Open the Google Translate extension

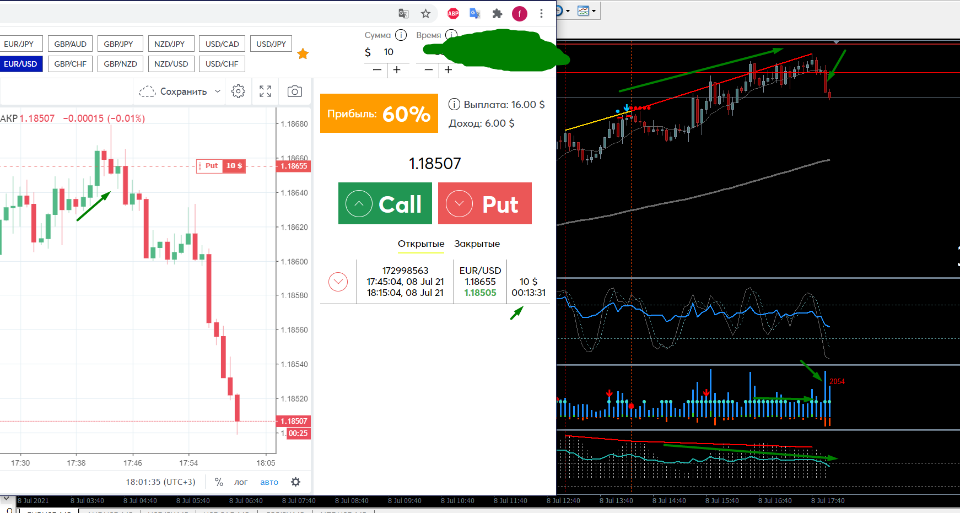pos(474,13)
